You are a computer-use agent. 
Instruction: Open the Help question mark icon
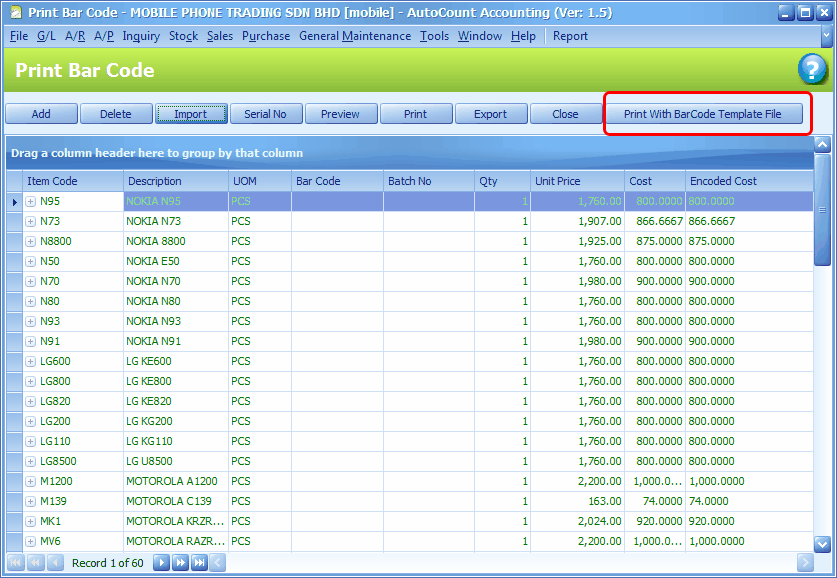click(812, 69)
